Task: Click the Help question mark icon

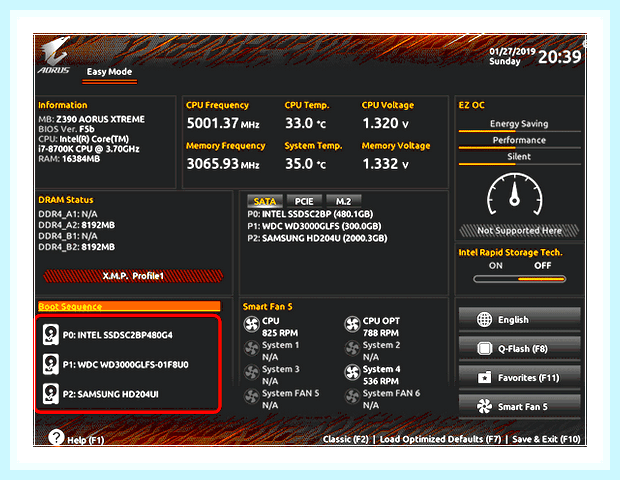Action: pos(57,437)
